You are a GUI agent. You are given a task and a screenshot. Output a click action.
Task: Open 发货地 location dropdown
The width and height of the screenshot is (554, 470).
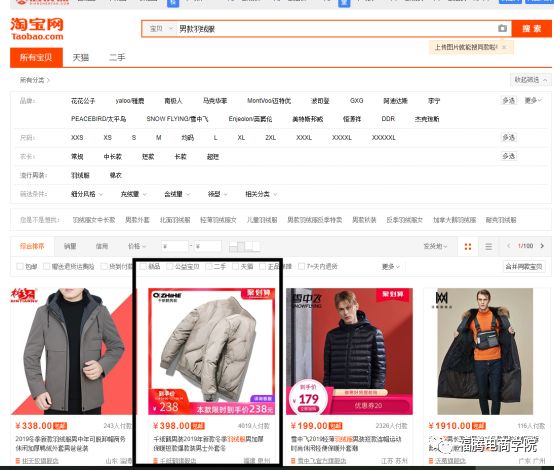435,246
